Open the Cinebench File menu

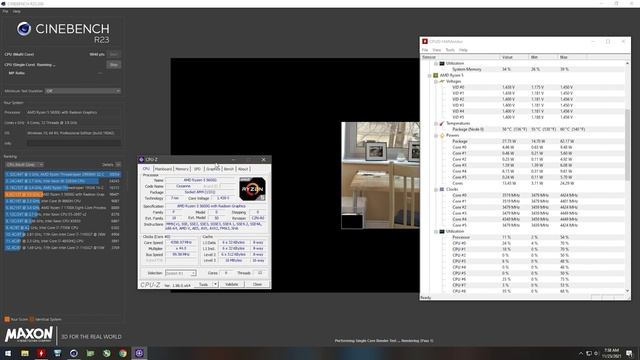pos(5,11)
